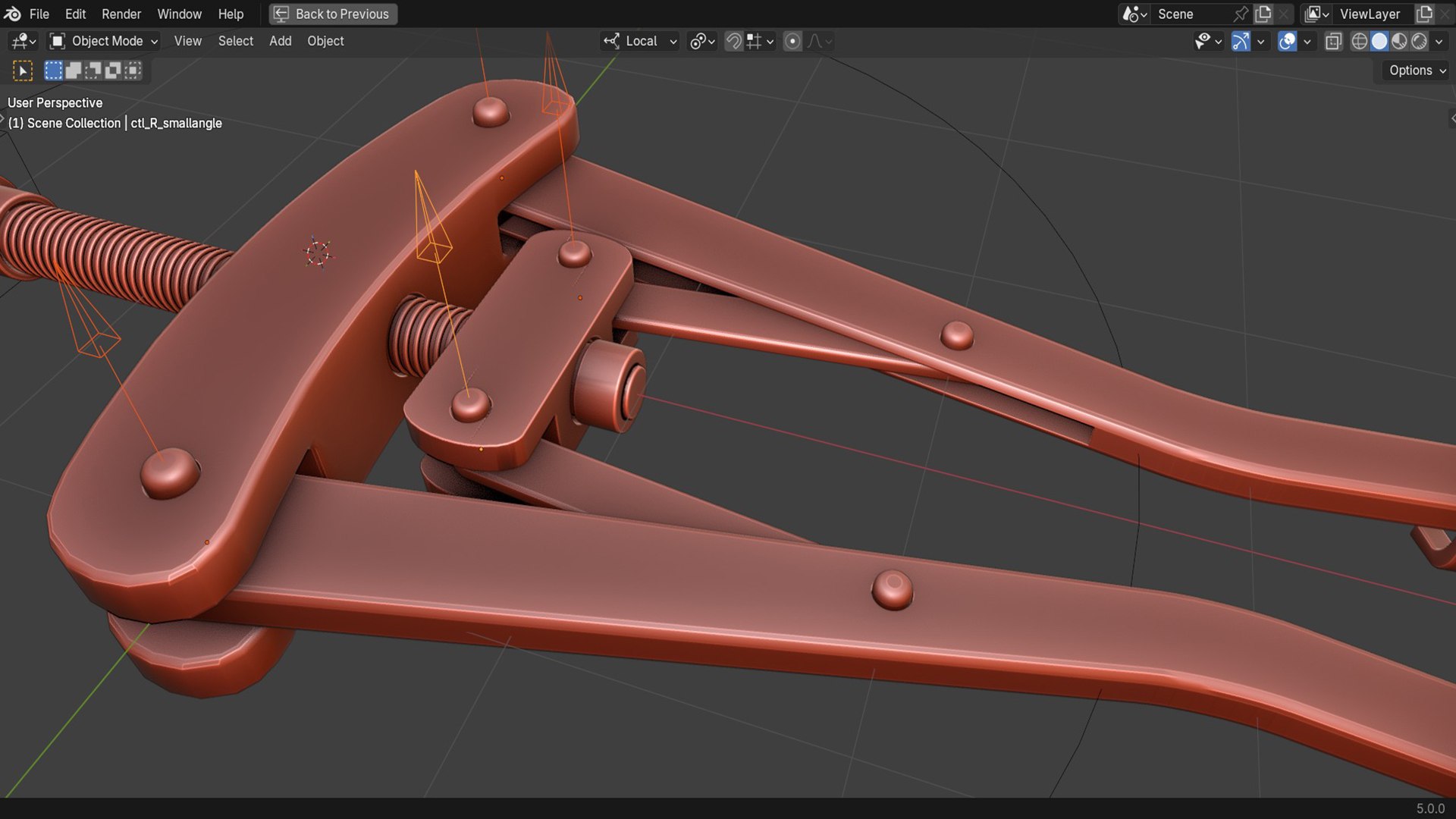Browse view layers icon
This screenshot has width=1456, height=819.
click(1317, 14)
